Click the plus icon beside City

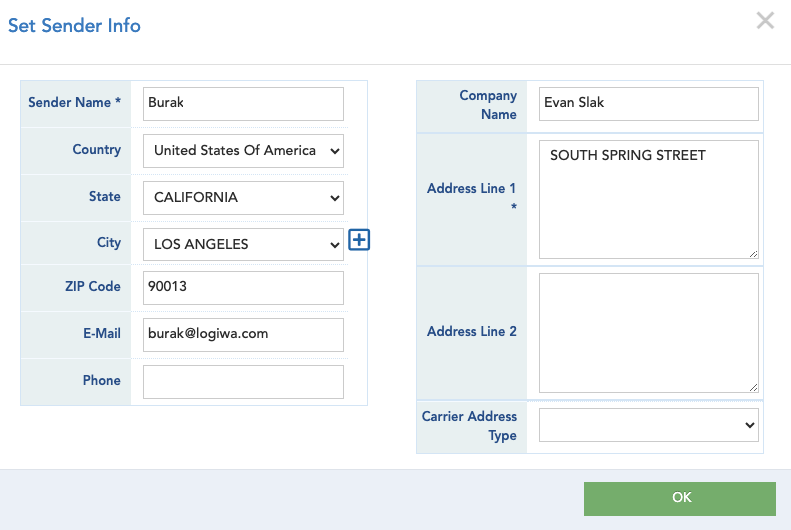tap(359, 240)
